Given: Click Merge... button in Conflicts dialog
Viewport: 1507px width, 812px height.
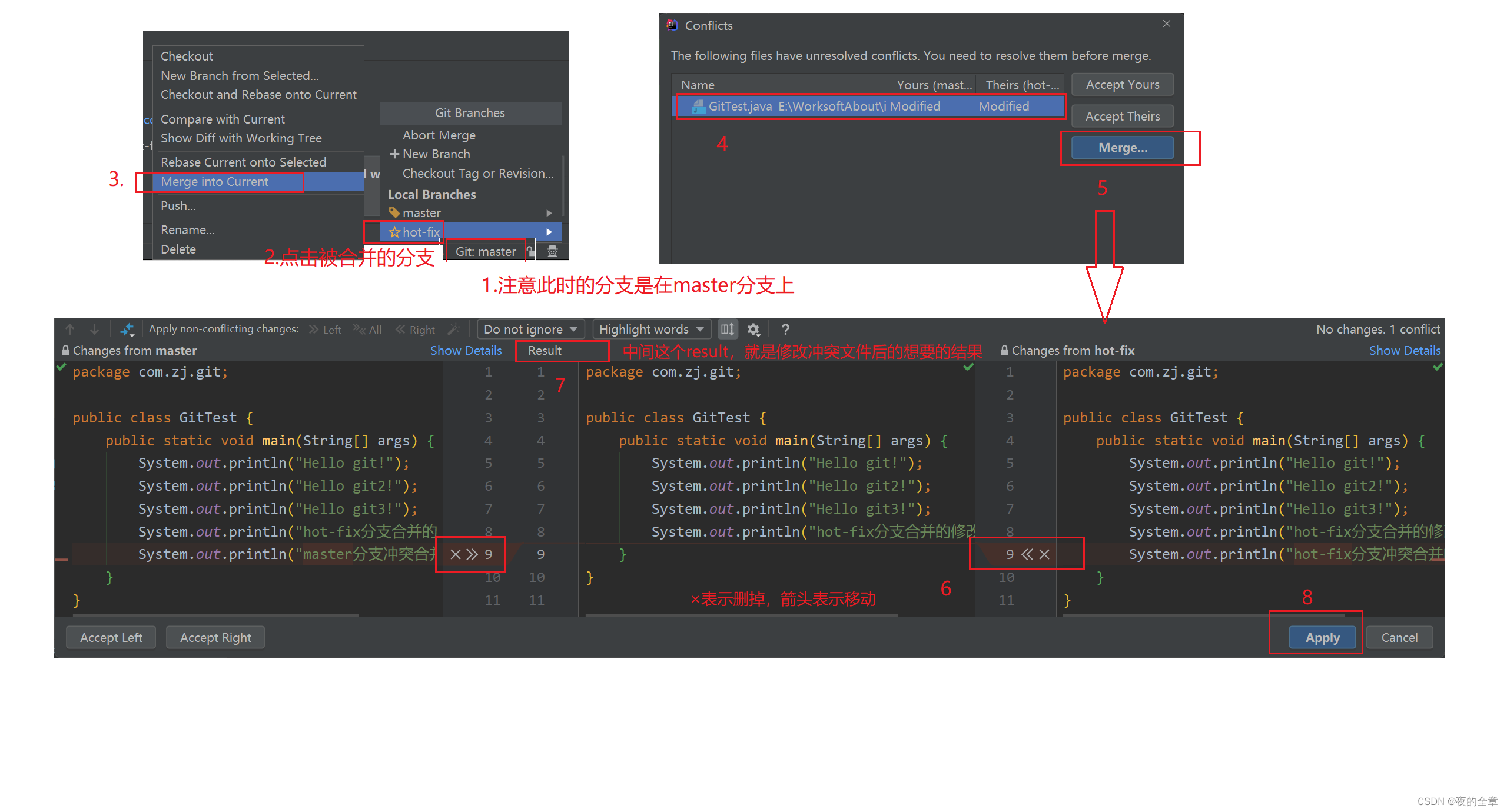Looking at the screenshot, I should (1122, 148).
